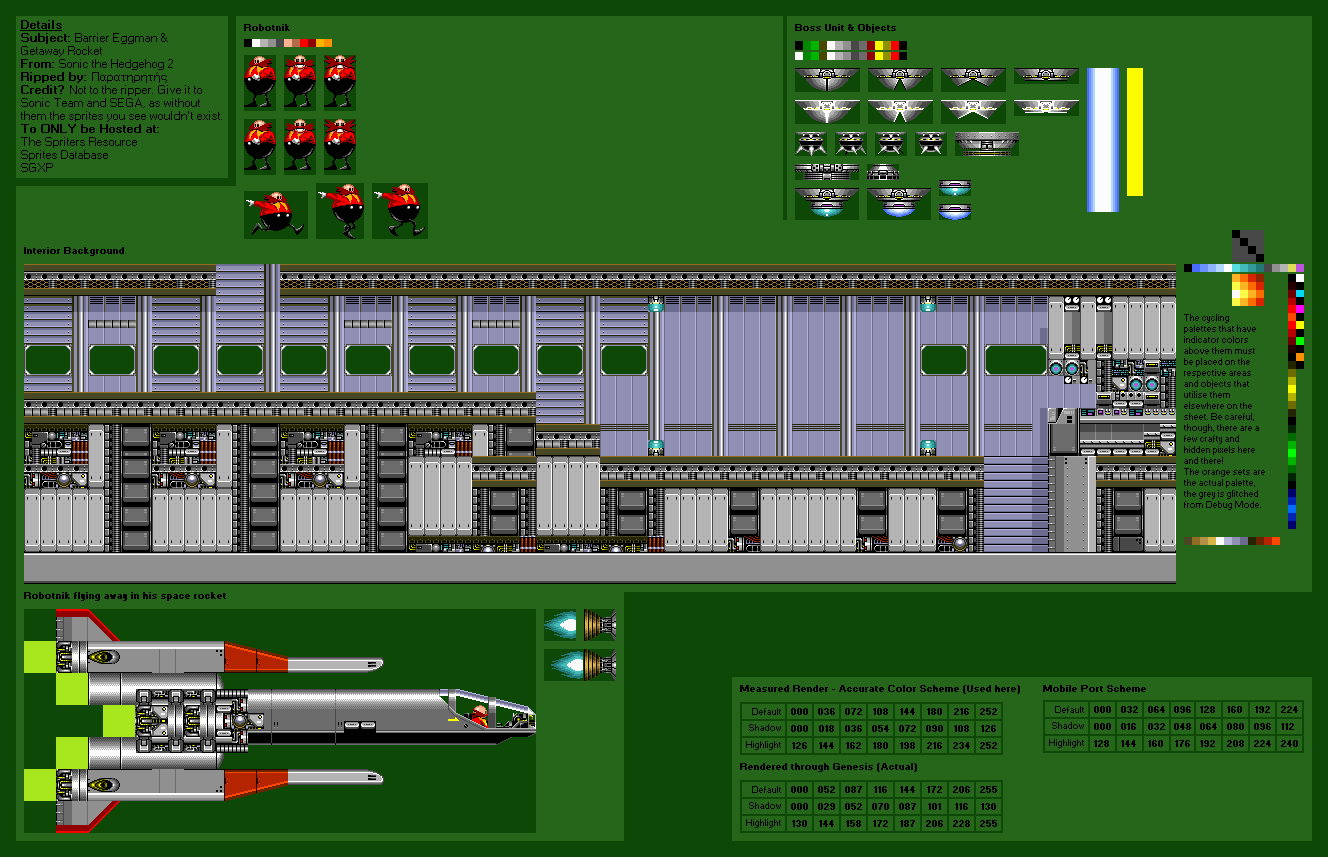Click the 228 cell in the Genesis table
Screen dimensions: 1328x857
[x=961, y=823]
